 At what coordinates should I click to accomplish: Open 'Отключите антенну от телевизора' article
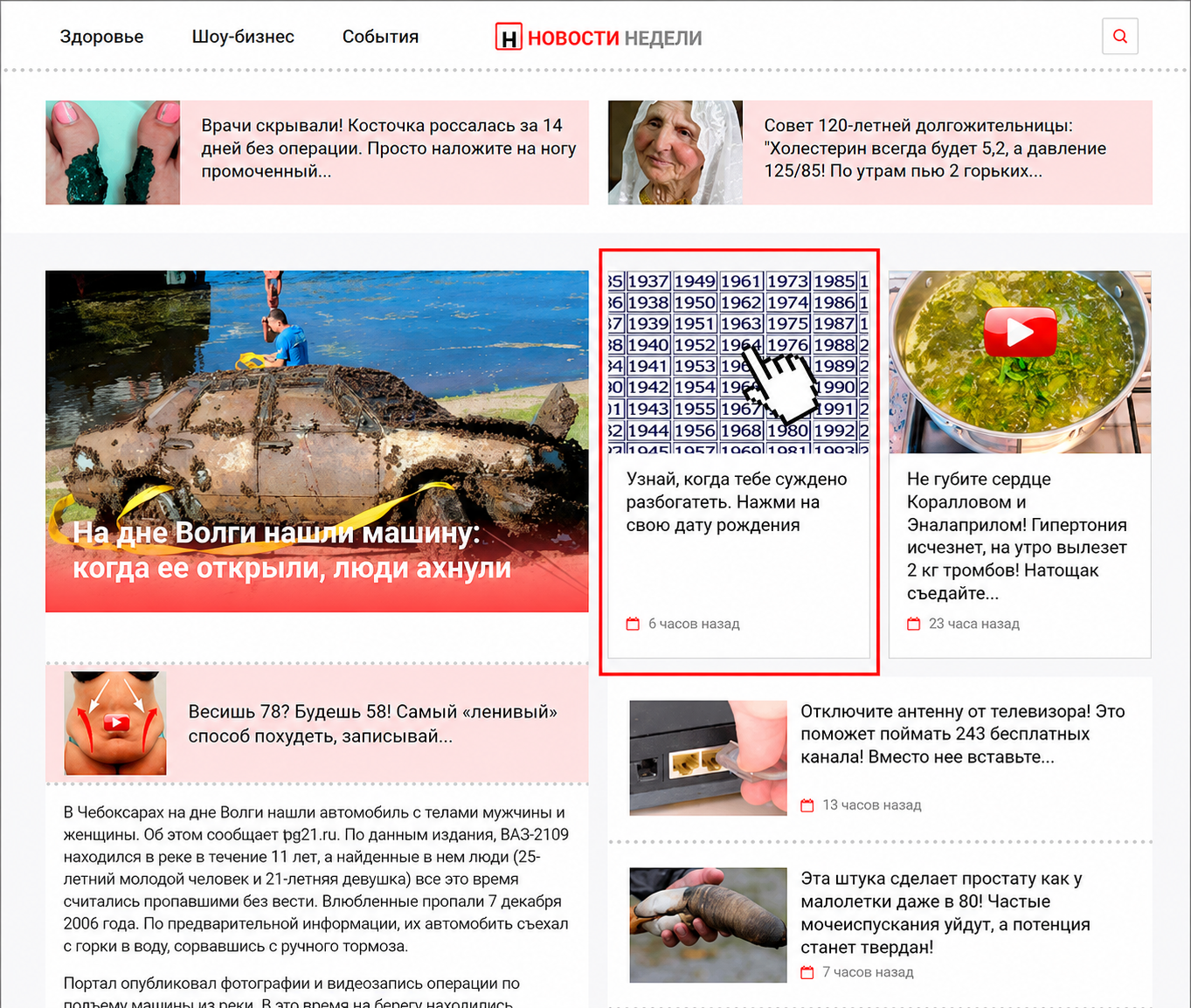pyautogui.click(x=963, y=734)
